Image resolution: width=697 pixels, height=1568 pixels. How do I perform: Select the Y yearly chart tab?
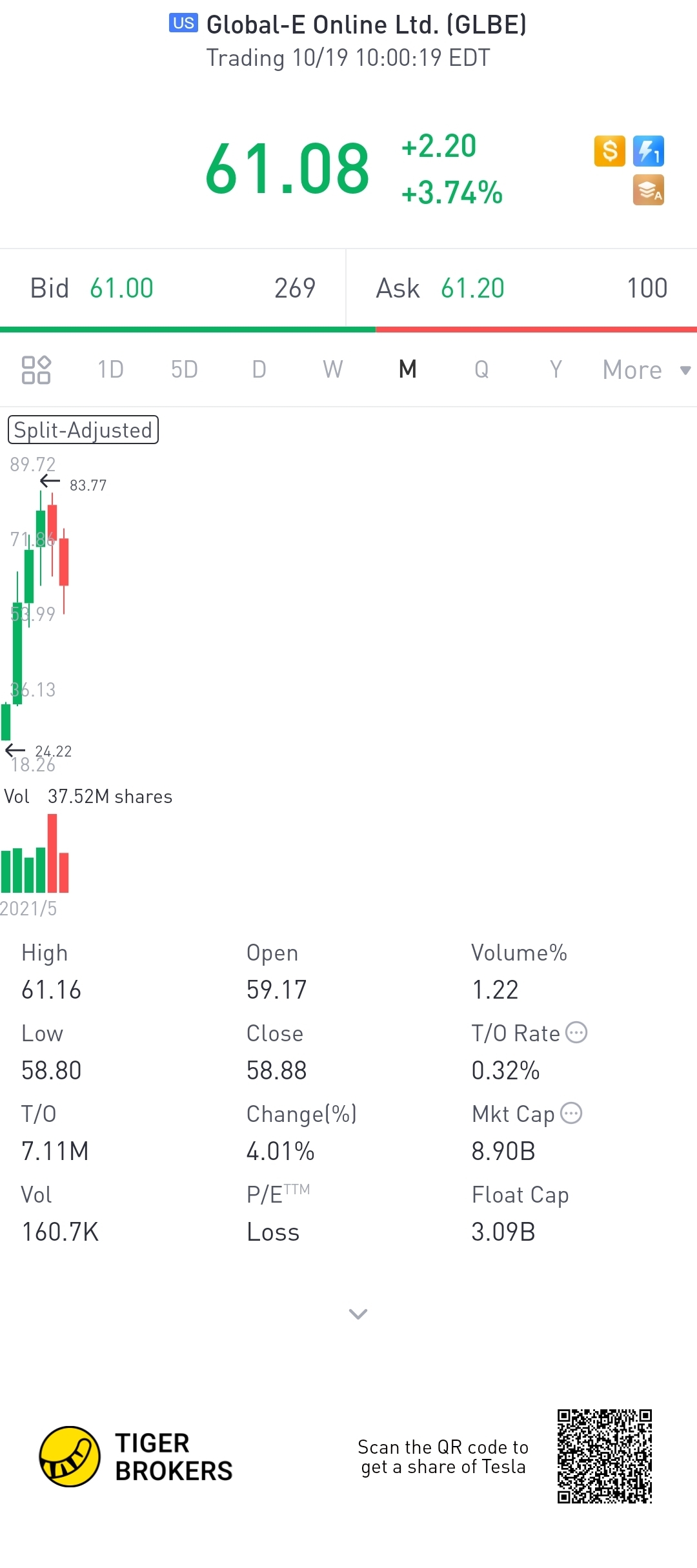556,370
